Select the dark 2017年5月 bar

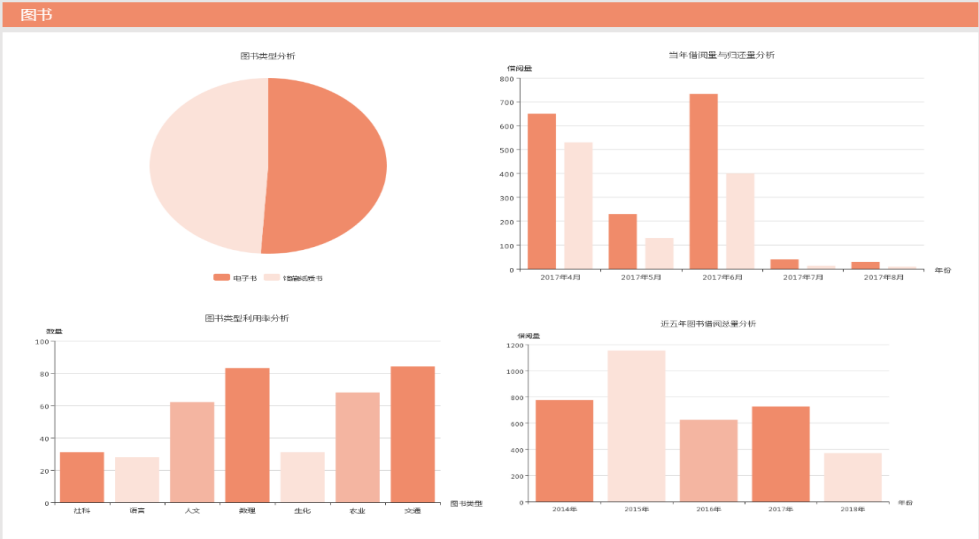[x=622, y=241]
